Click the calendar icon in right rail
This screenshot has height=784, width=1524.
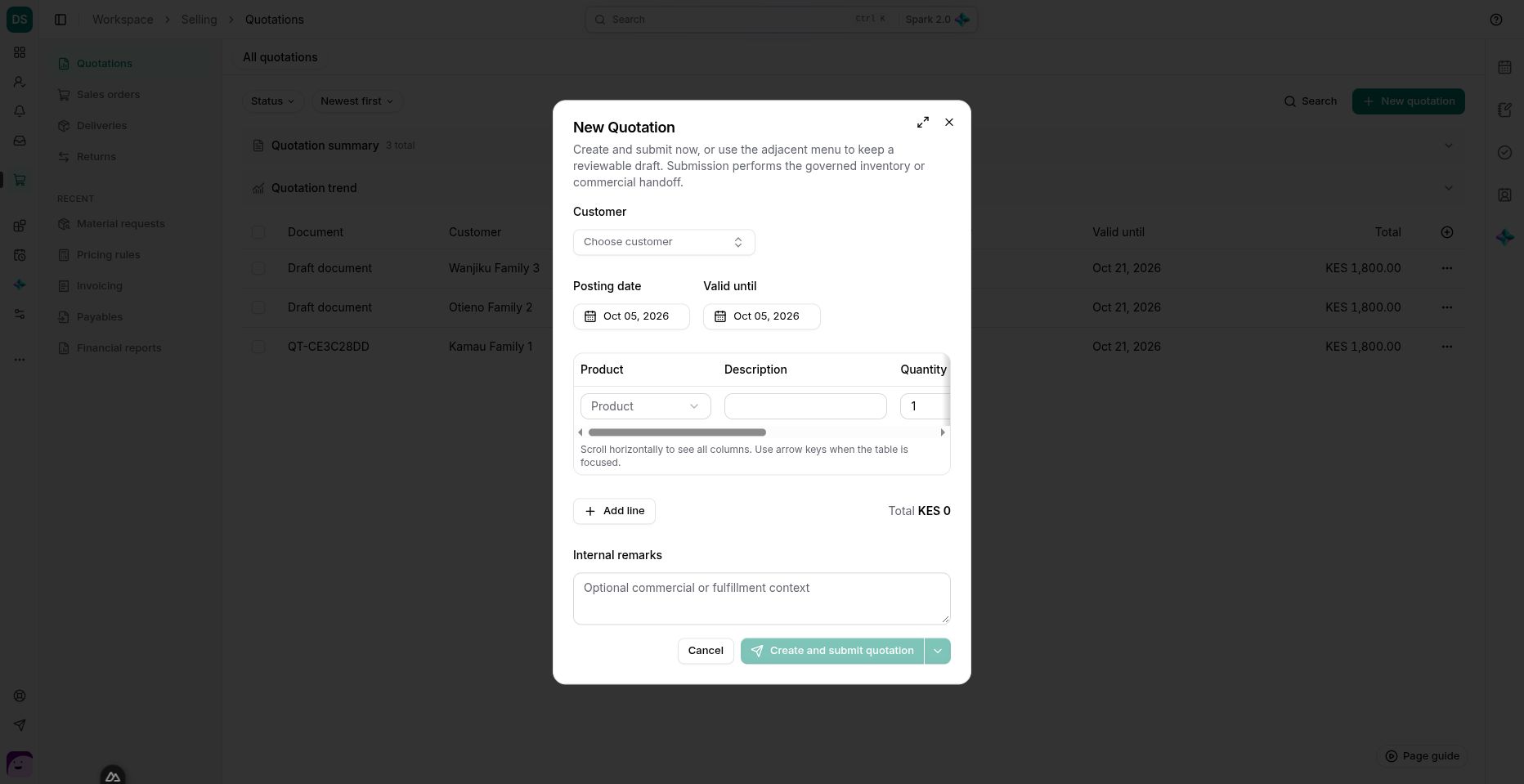point(1504,67)
